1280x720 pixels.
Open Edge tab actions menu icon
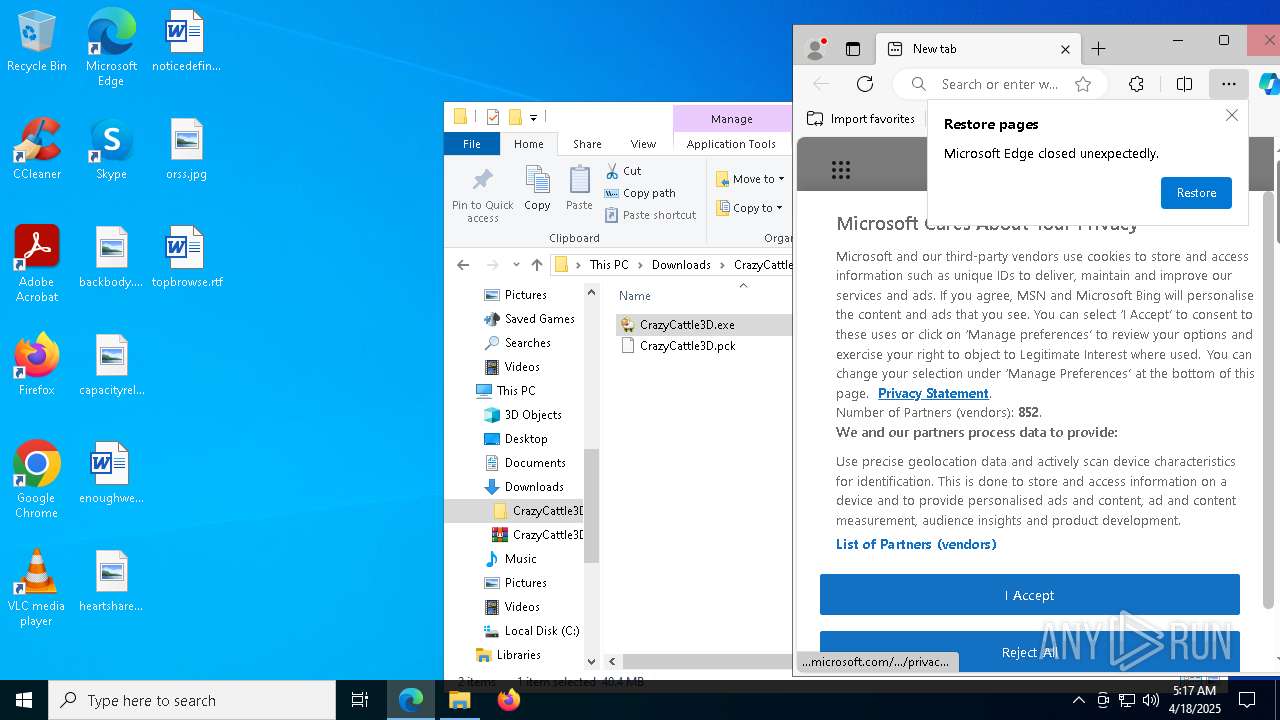click(x=853, y=48)
